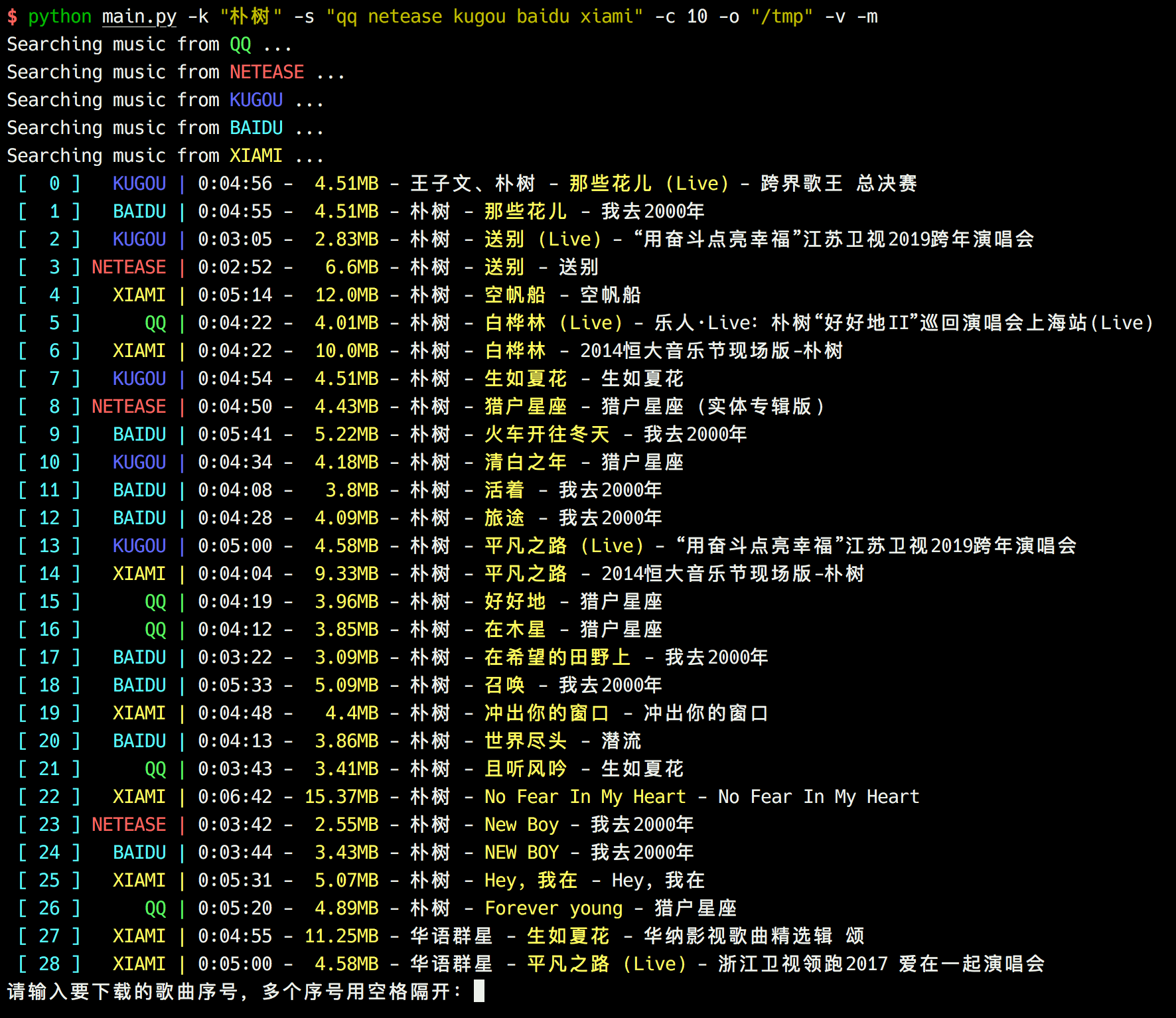
Task: Click the '朴树' keyword argument in the command
Action: click(251, 16)
